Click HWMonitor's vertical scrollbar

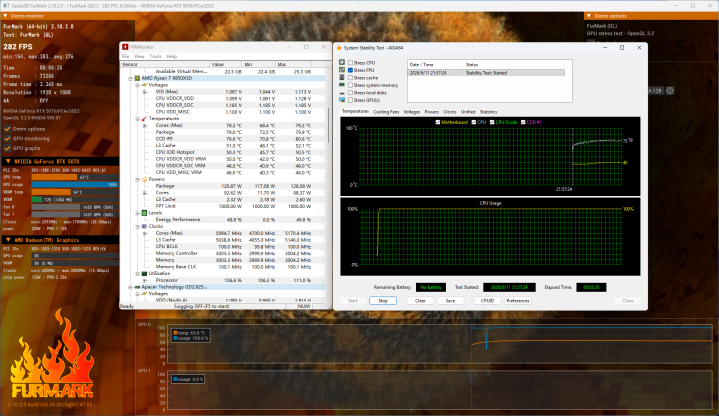(328, 126)
